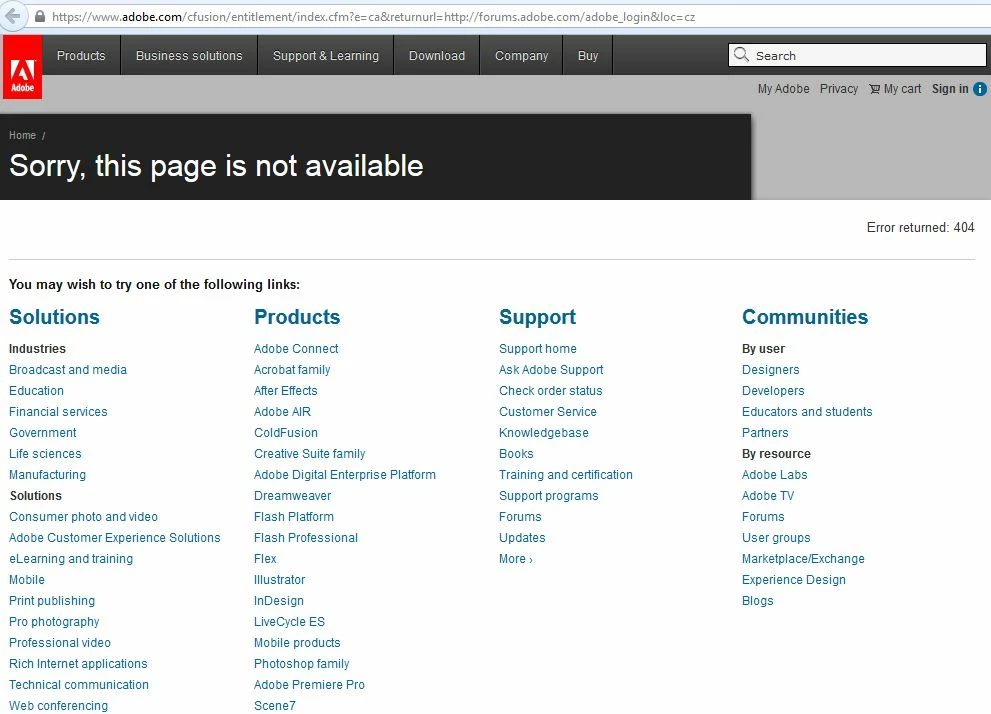
Task: Open Photoshop family link
Action: tap(301, 663)
